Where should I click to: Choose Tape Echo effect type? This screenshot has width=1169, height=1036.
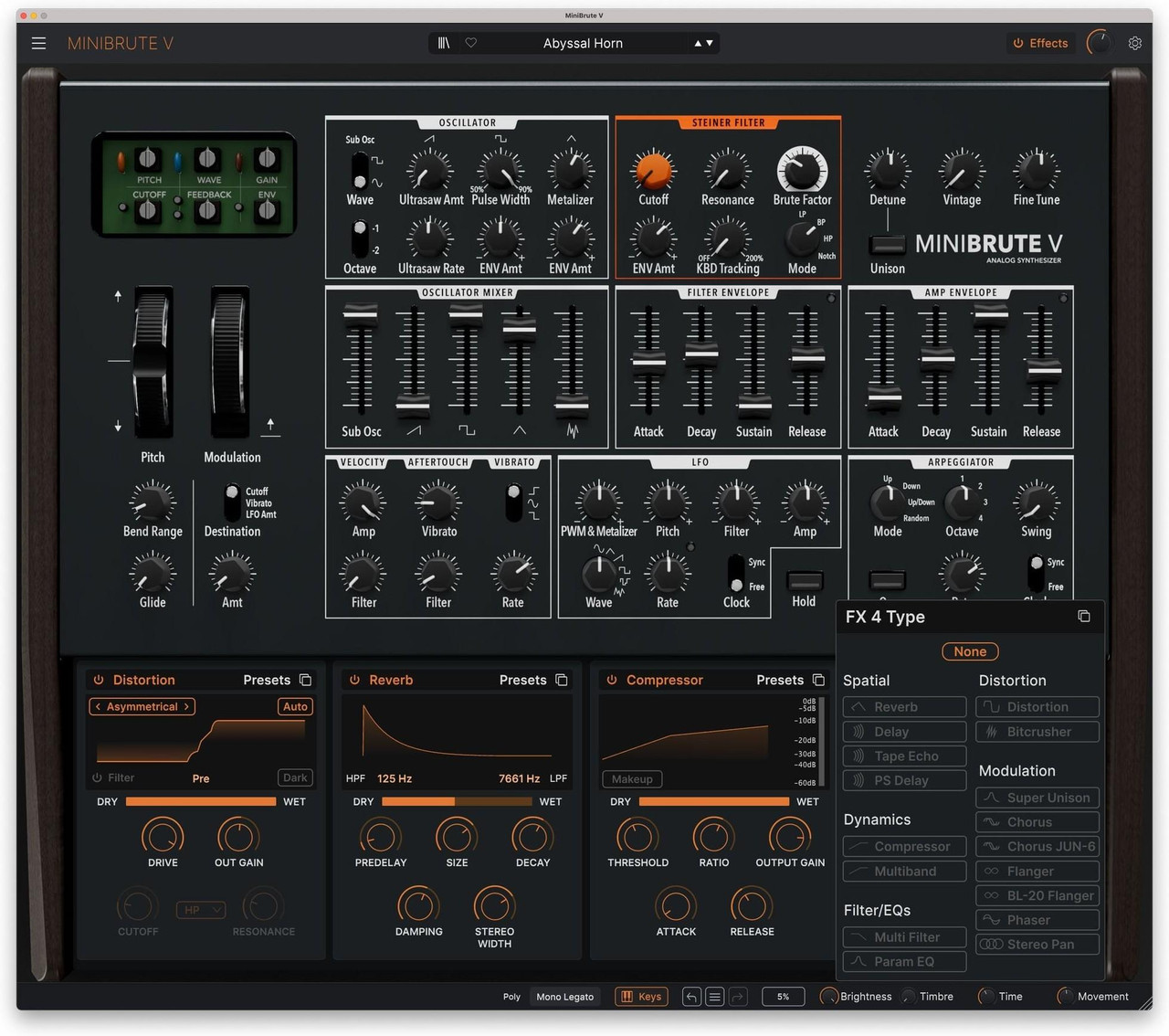tap(904, 756)
